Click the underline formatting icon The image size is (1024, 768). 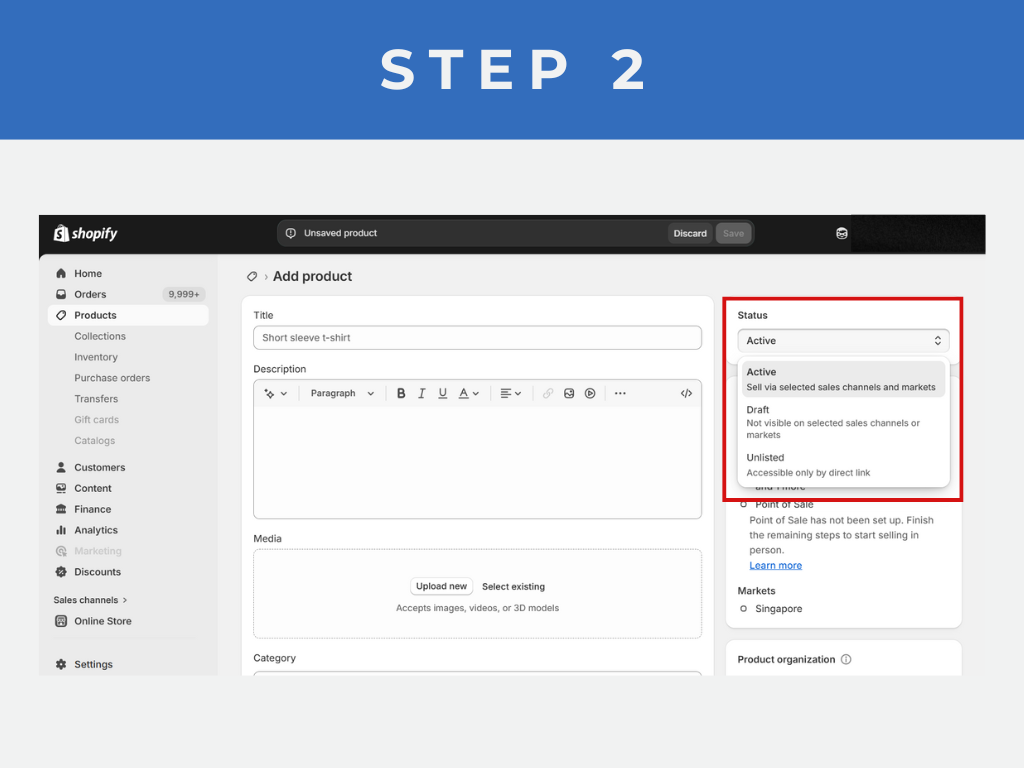pyautogui.click(x=443, y=394)
